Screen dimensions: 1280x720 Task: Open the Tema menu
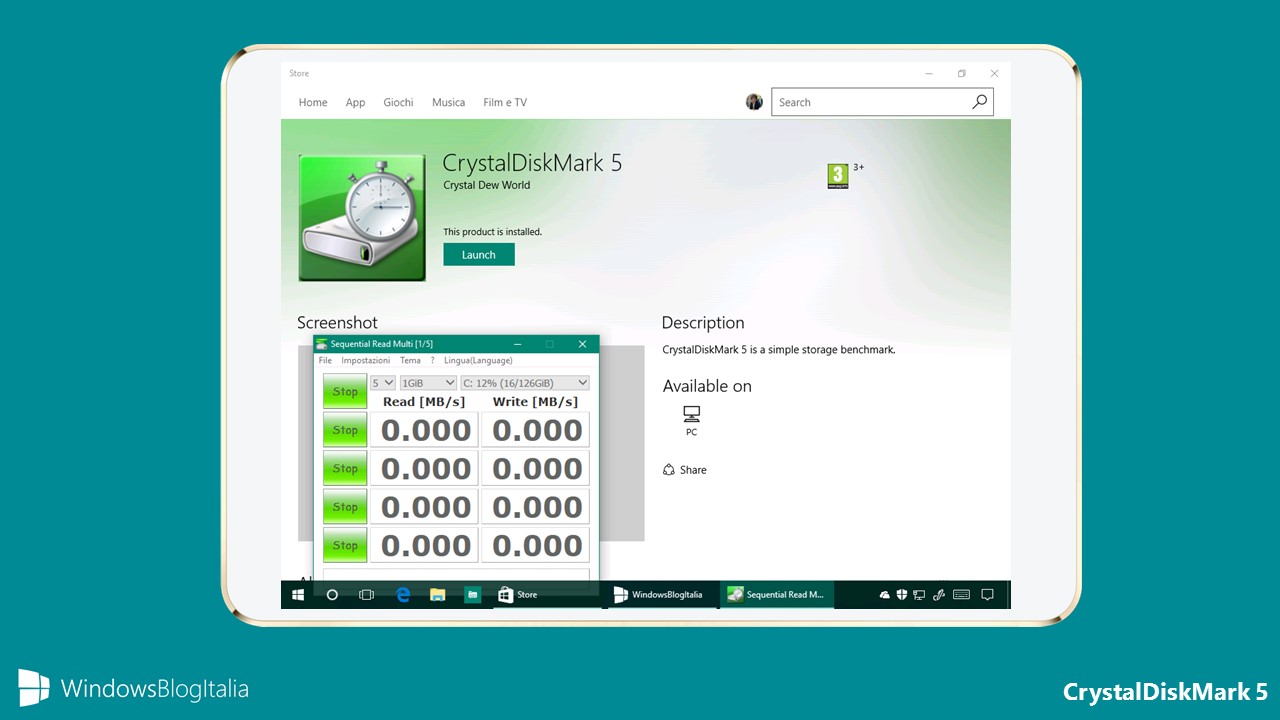point(410,360)
